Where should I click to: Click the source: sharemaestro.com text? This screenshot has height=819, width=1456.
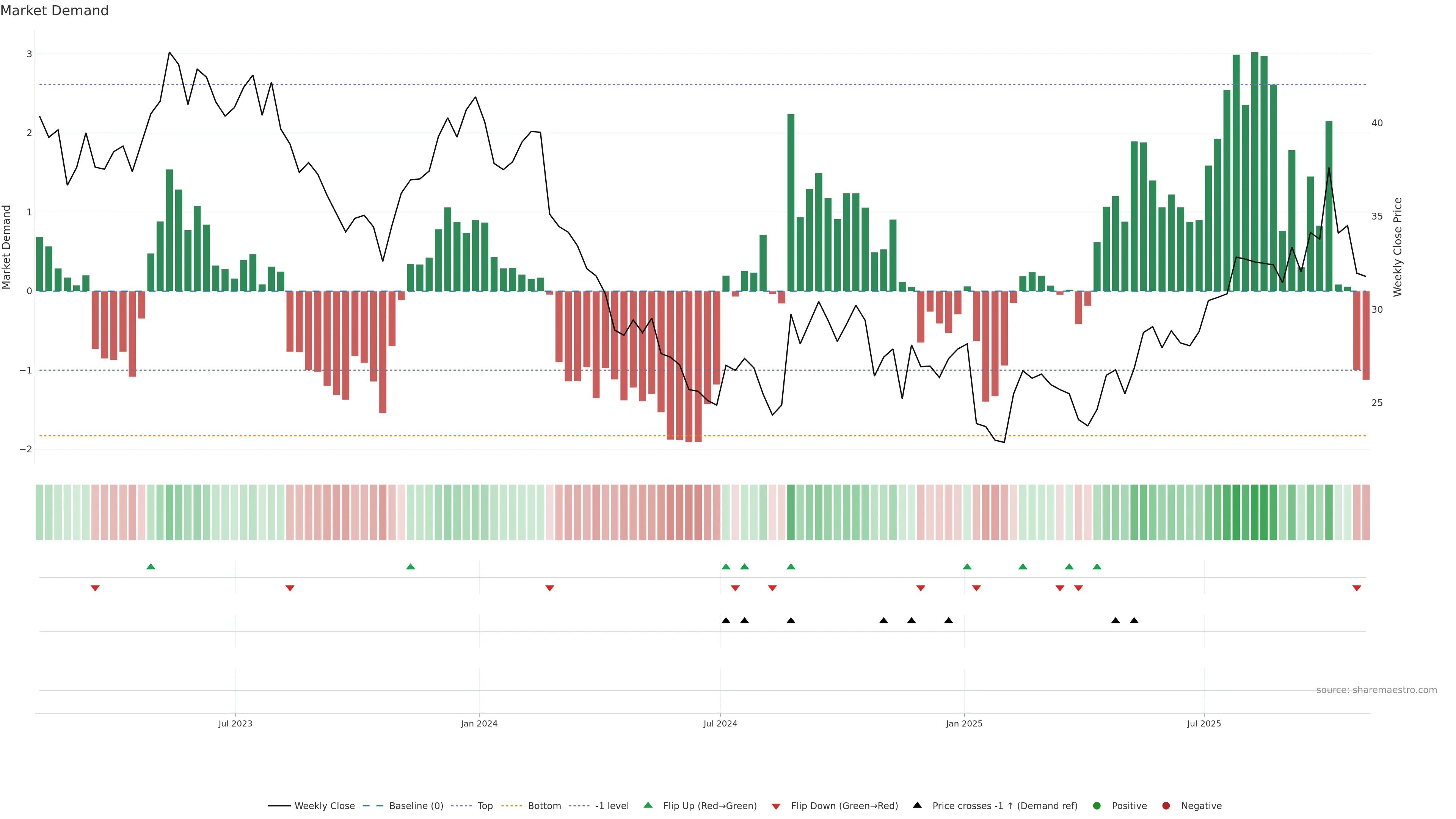[1376, 690]
